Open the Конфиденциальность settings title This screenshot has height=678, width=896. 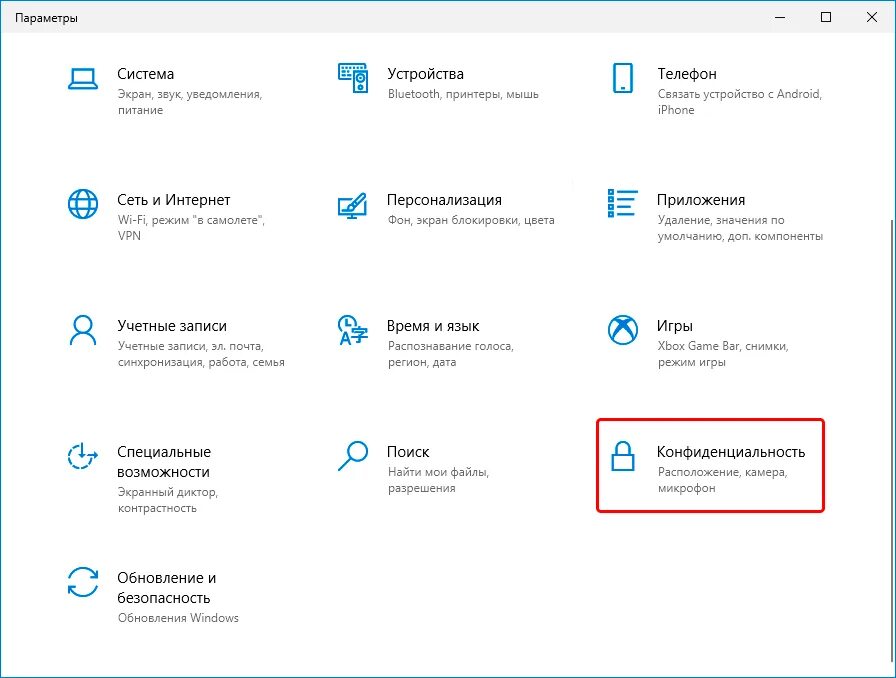(x=731, y=452)
